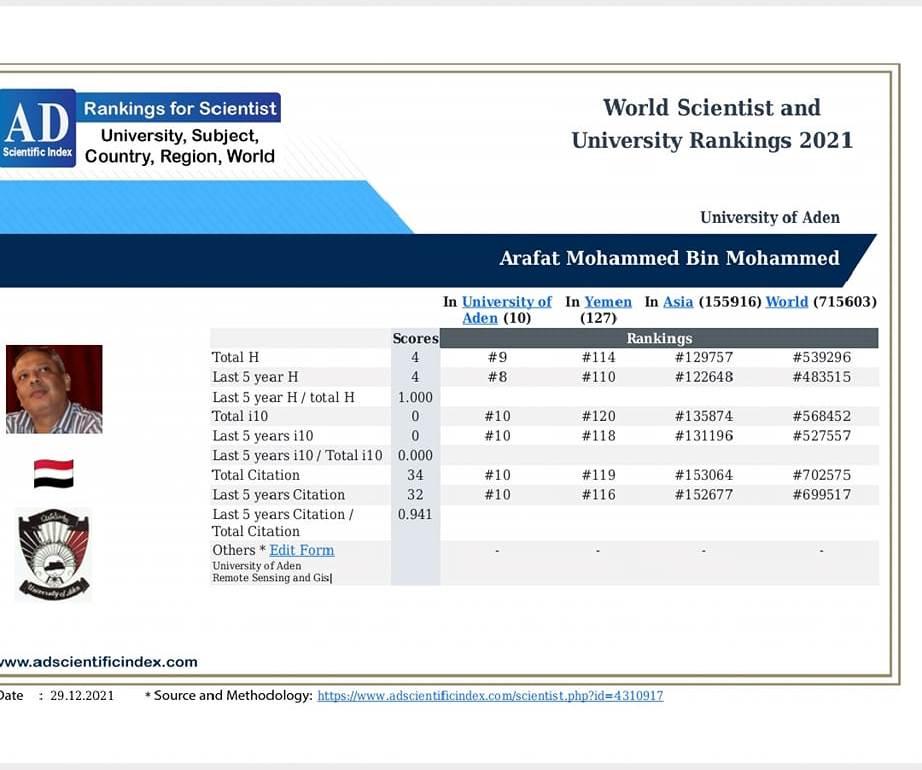Open the Source and Methodology URL

coord(490,696)
